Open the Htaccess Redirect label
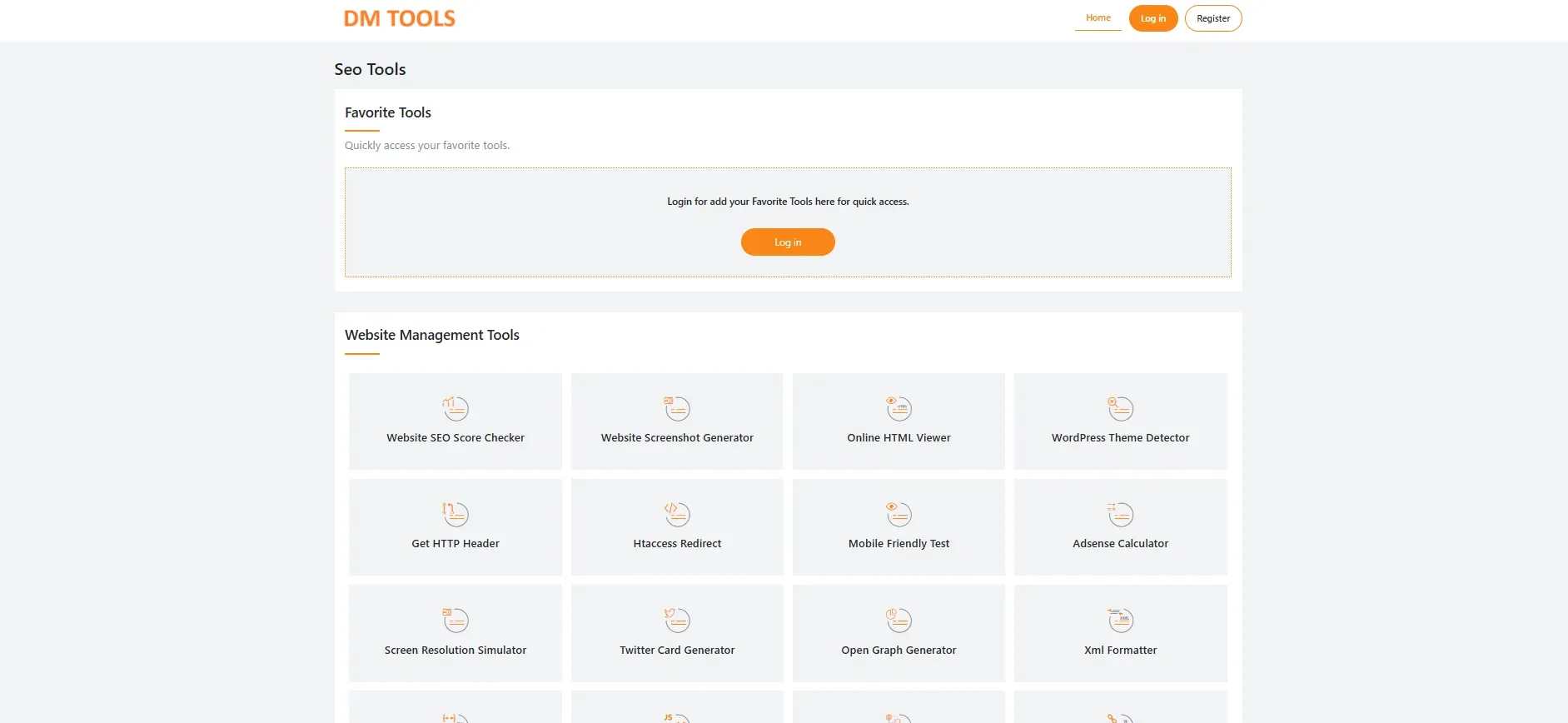The width and height of the screenshot is (1568, 723). pos(677,543)
